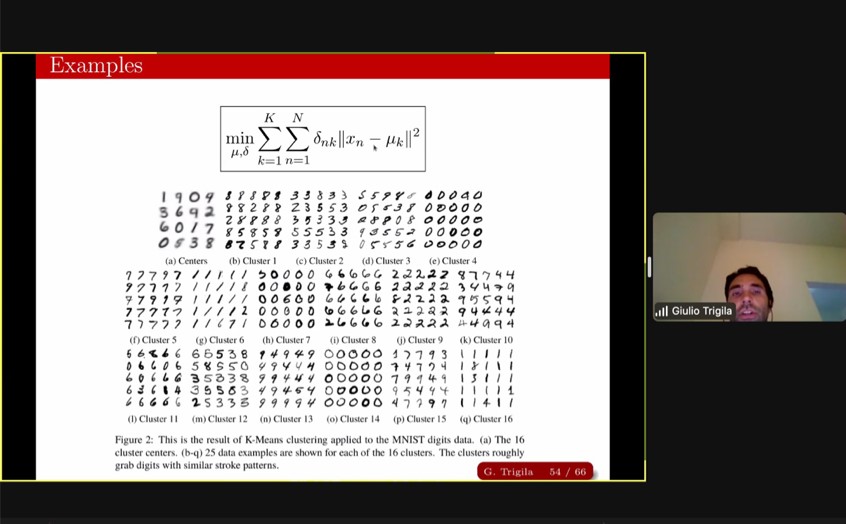This screenshot has width=846, height=524.
Task: Click the "(i) Cluster 8" caption
Action: pos(353,340)
